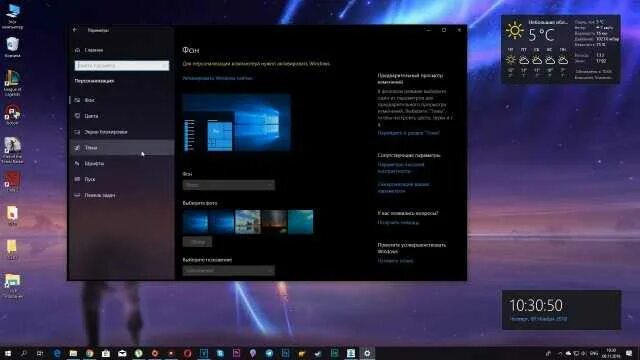Open the Windows Start button

8,353
